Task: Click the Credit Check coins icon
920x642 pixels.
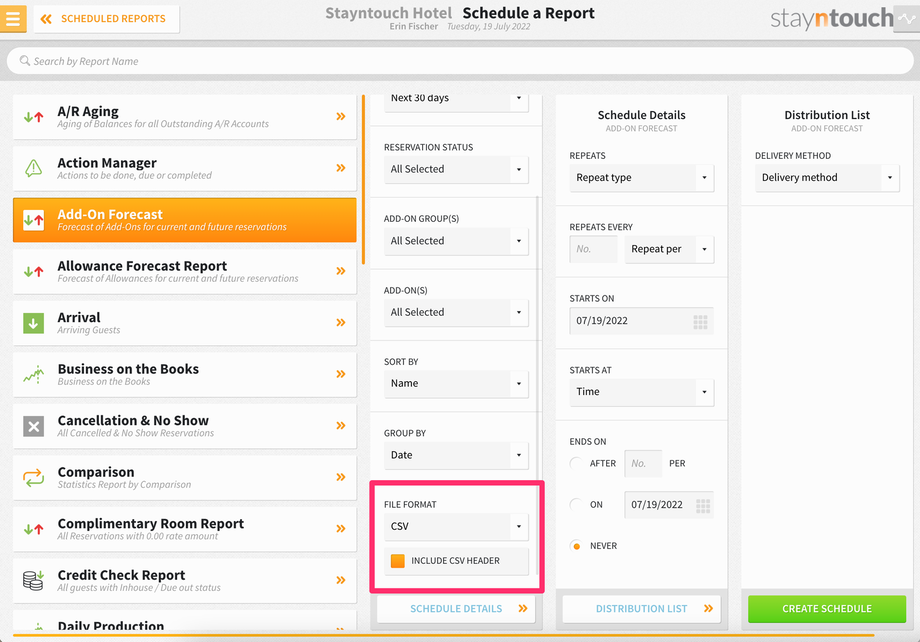Action: point(33,580)
